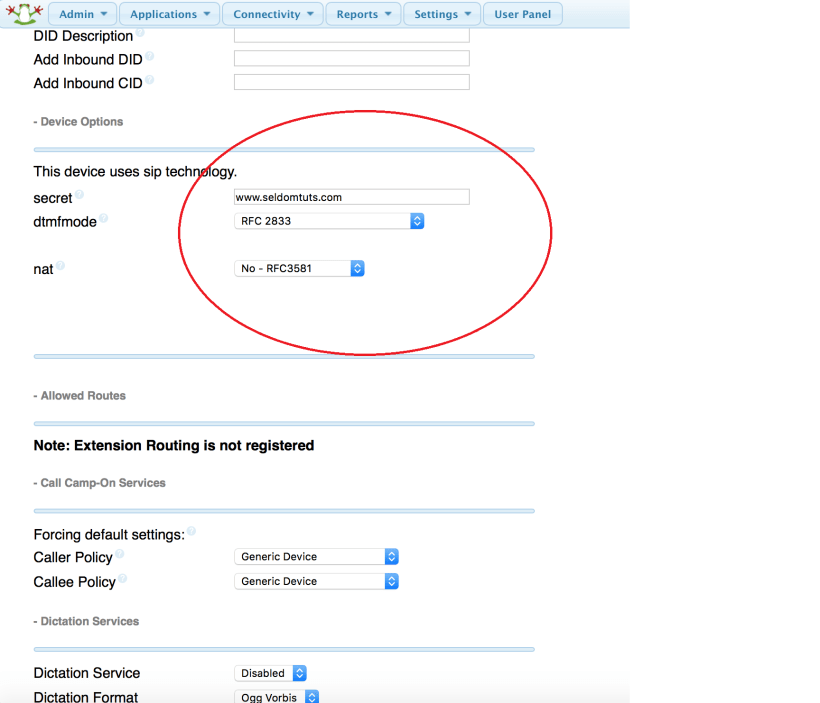Click the help icon next to nat

pos(60,266)
